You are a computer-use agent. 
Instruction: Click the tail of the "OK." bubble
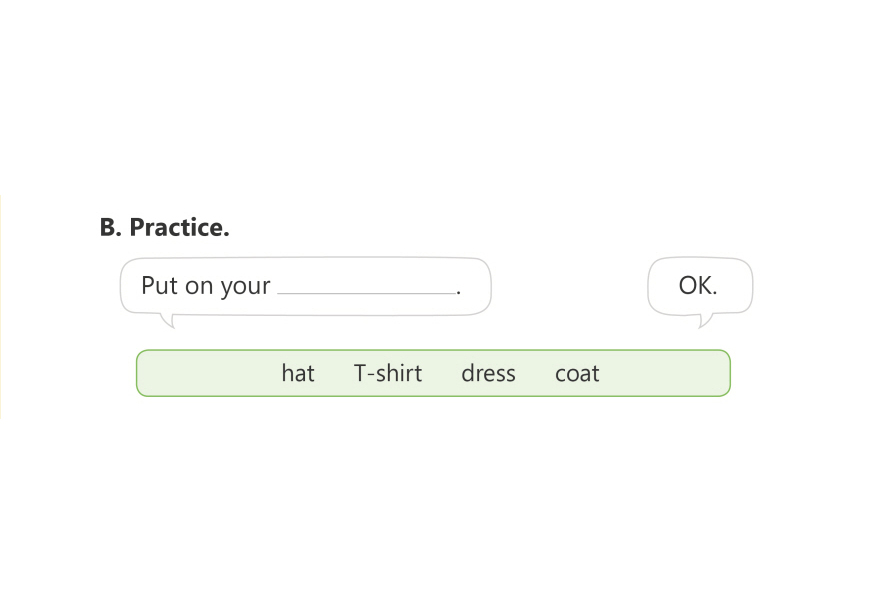(x=704, y=320)
